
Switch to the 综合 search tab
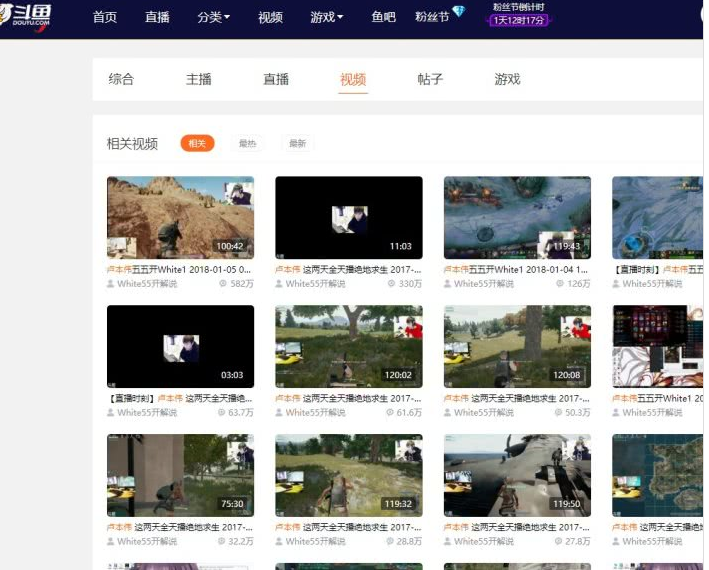[121, 79]
